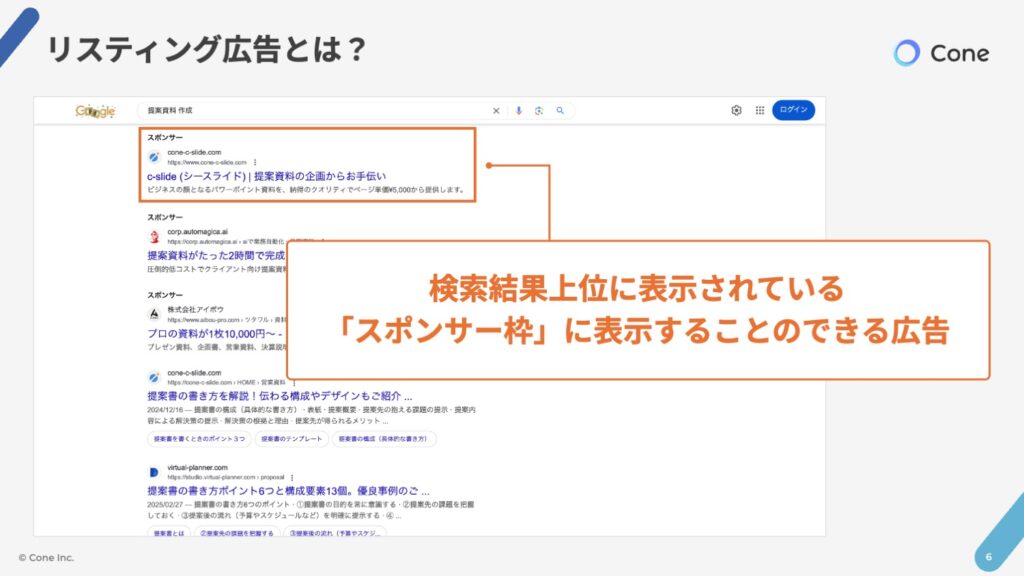Click the 株式会社アイボウ site name
The image size is (1024, 576).
[x=195, y=310]
